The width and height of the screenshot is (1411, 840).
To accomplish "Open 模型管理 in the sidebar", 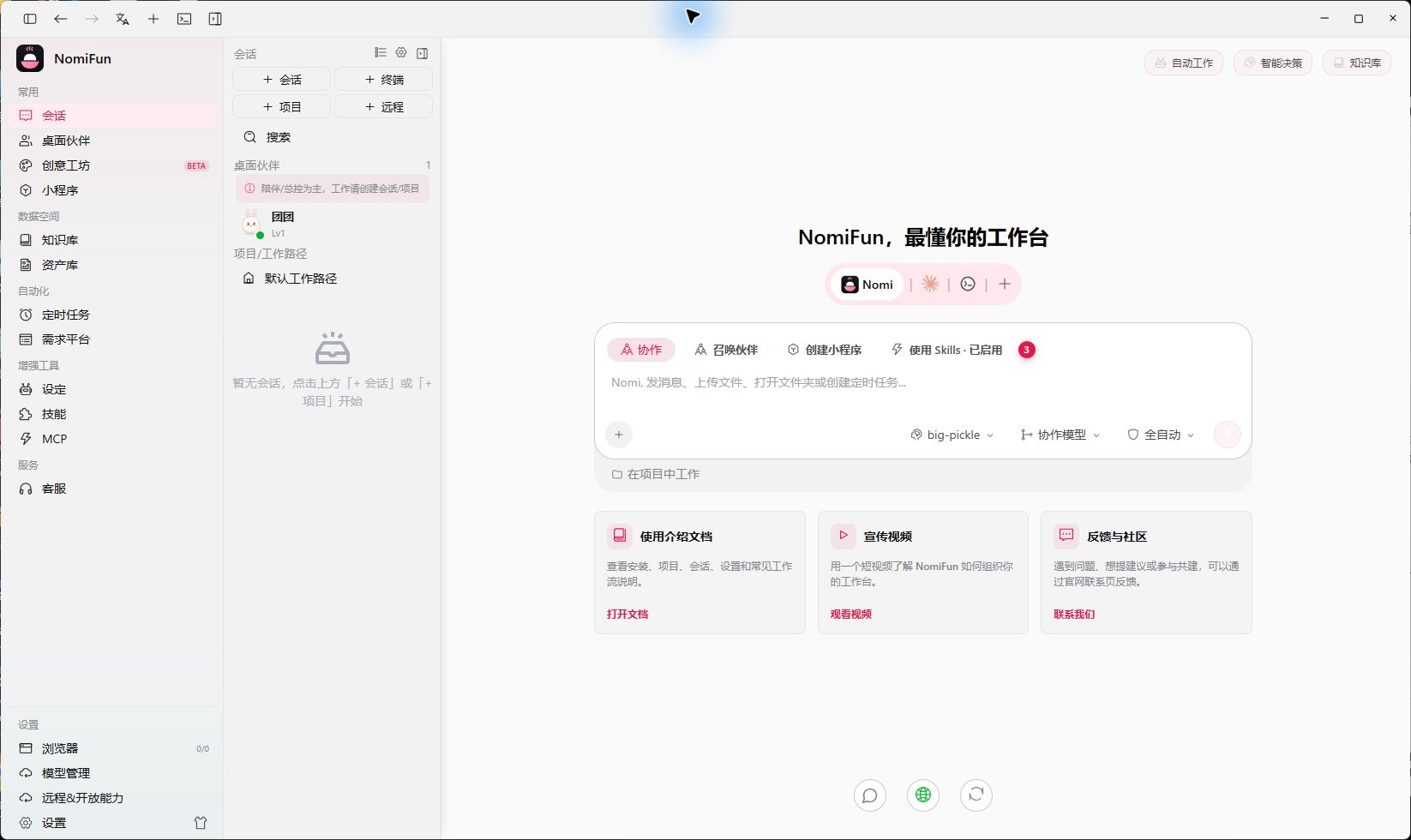I will tap(114, 773).
